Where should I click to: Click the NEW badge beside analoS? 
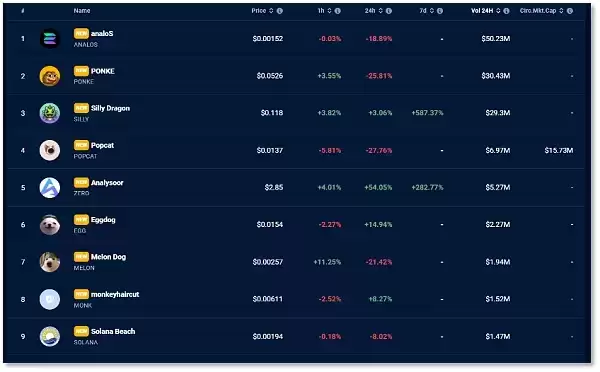tap(81, 33)
